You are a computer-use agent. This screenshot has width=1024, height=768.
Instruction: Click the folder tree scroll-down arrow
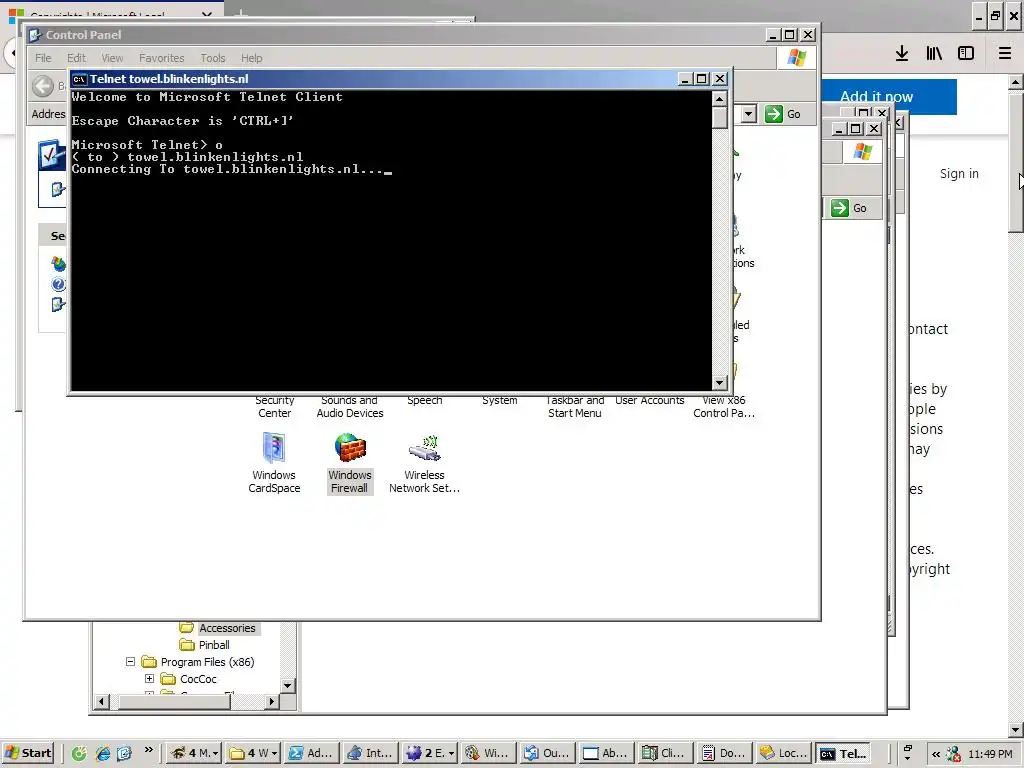coord(287,685)
